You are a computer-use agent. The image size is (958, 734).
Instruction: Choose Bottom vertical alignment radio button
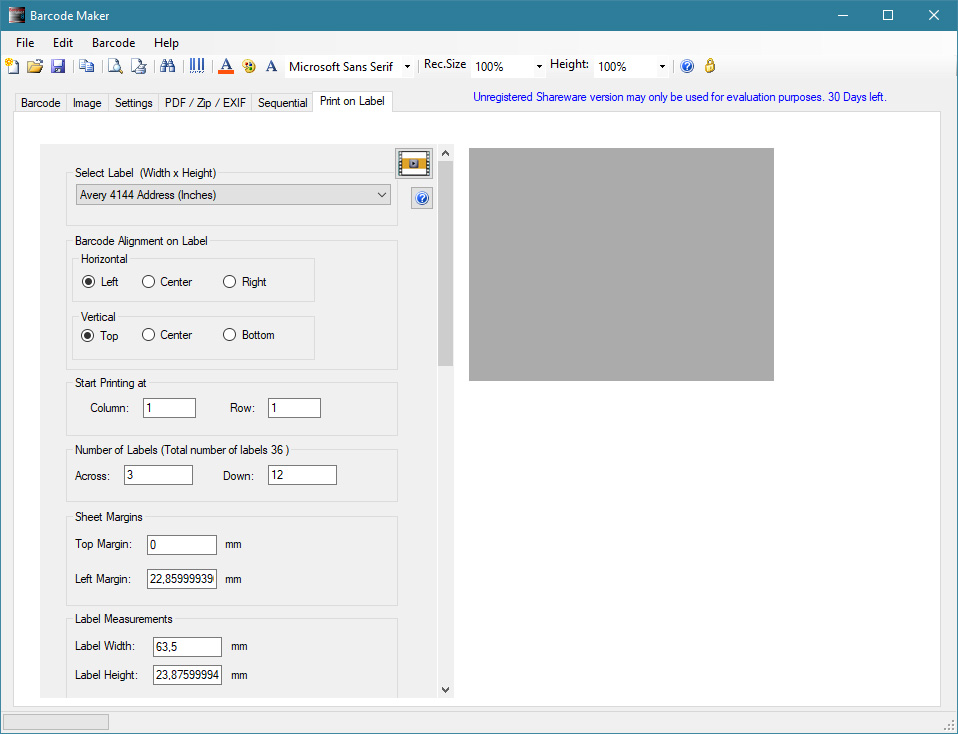230,335
